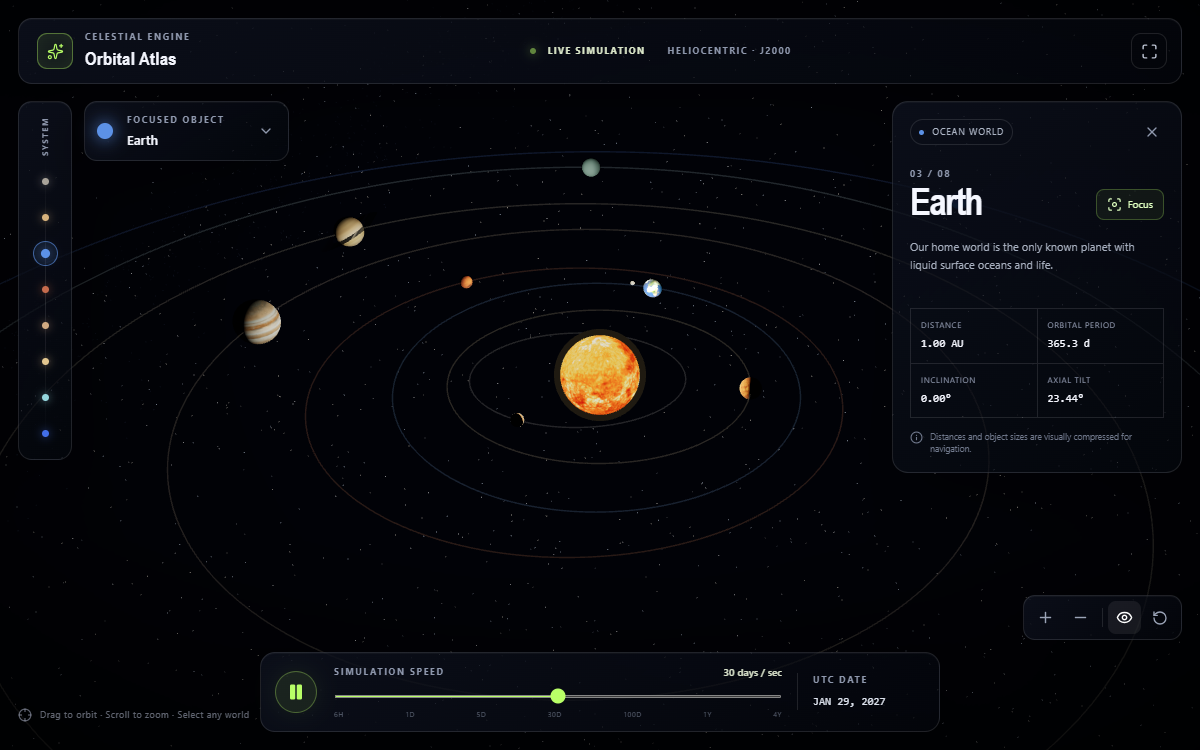This screenshot has width=1200, height=750.
Task: Click the 30 days / sec readout
Action: point(752,672)
